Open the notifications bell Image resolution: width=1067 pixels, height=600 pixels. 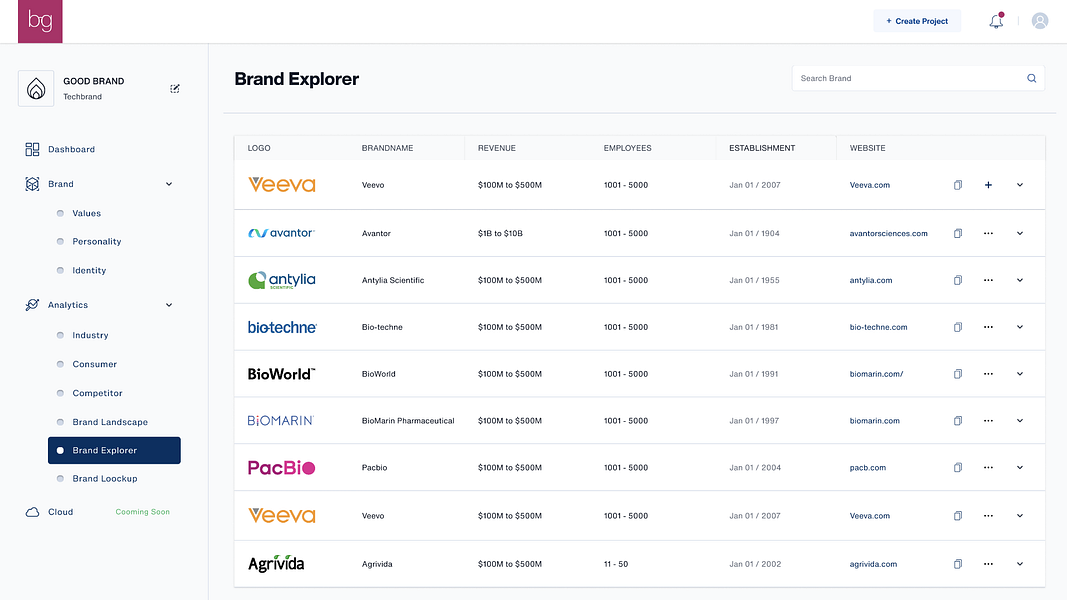[x=996, y=21]
